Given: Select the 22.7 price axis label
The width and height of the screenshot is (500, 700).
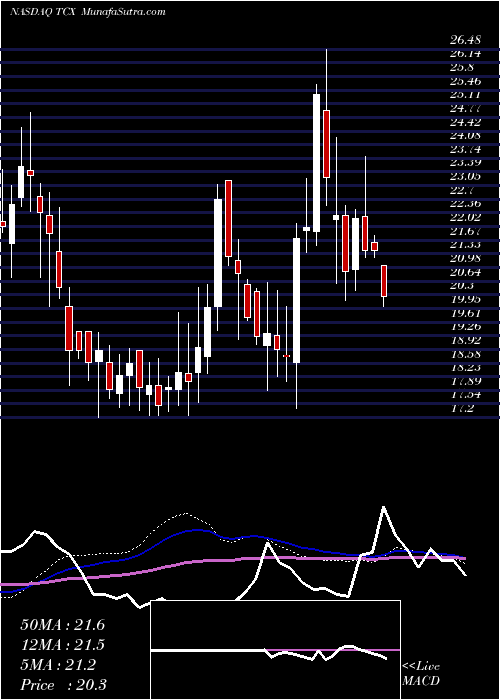Looking at the screenshot, I should 462,190.
